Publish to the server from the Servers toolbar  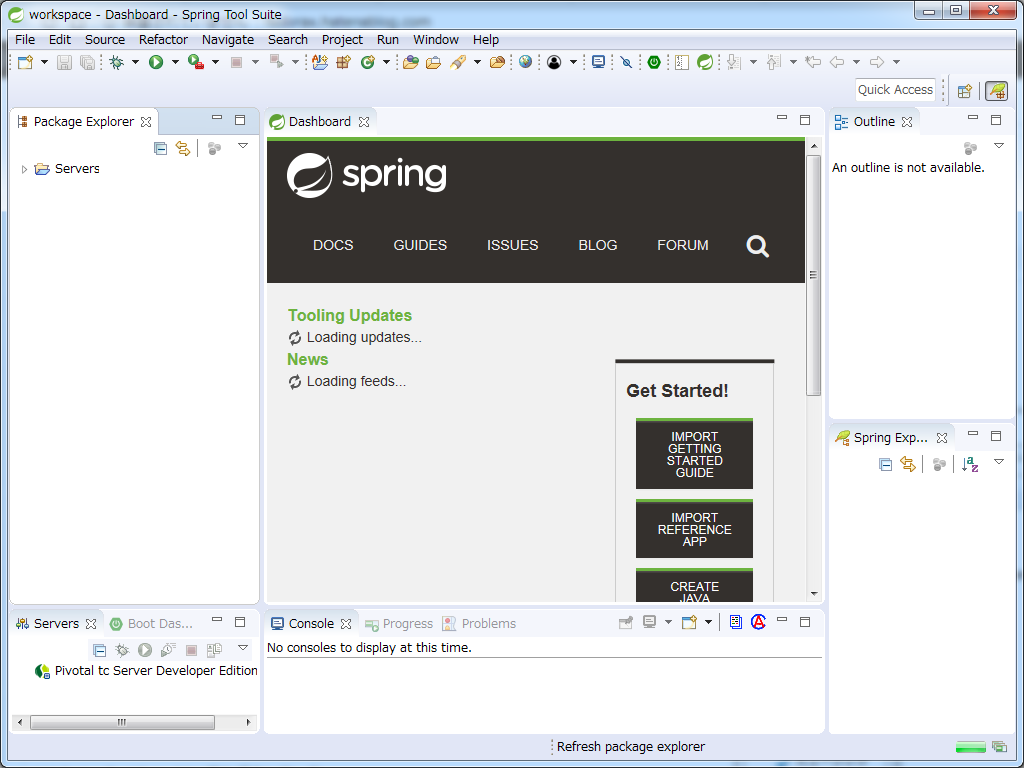(x=214, y=649)
